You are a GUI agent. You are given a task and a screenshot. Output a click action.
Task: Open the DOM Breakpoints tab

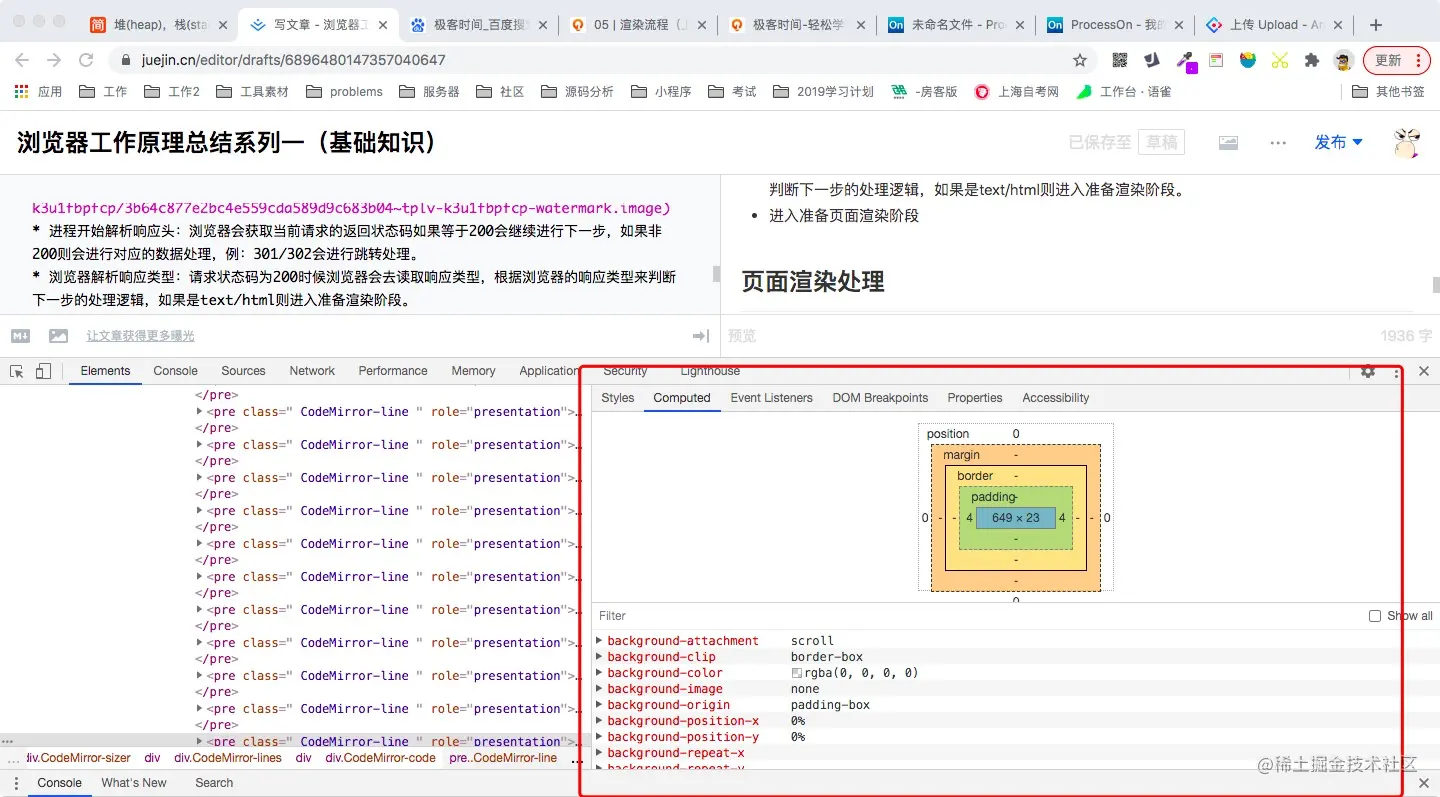pos(880,398)
